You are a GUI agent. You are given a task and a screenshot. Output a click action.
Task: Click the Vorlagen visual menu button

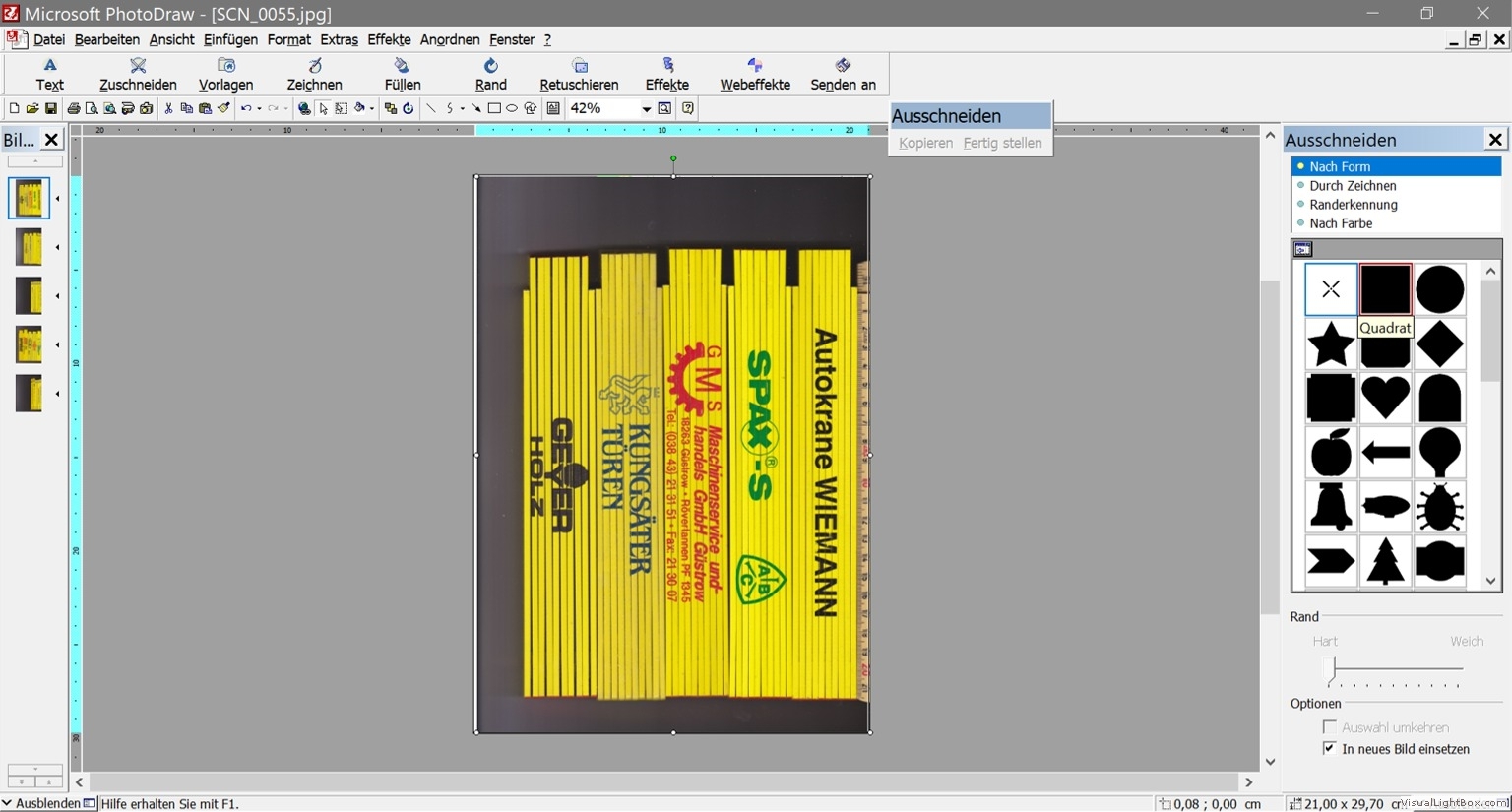tap(225, 74)
